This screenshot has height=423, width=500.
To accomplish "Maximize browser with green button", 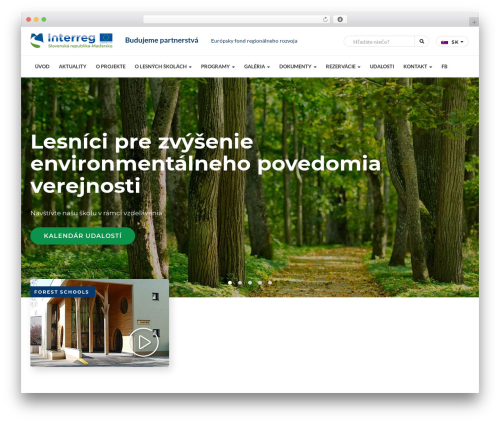I will (44, 20).
